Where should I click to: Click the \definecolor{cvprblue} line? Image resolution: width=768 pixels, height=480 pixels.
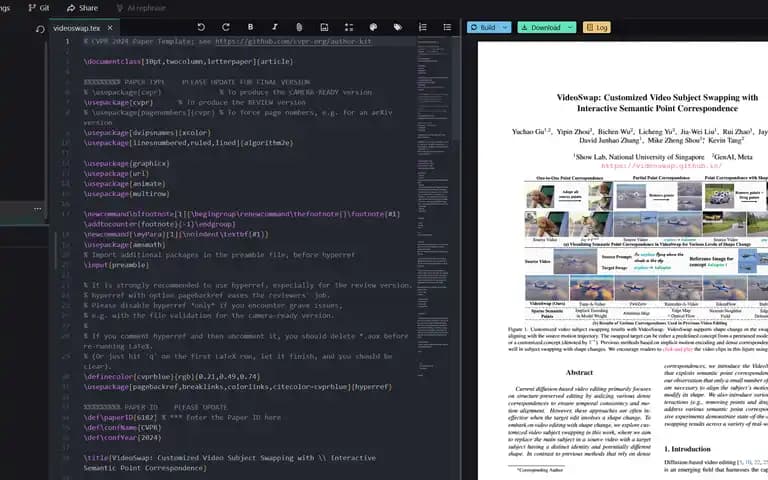coord(172,376)
